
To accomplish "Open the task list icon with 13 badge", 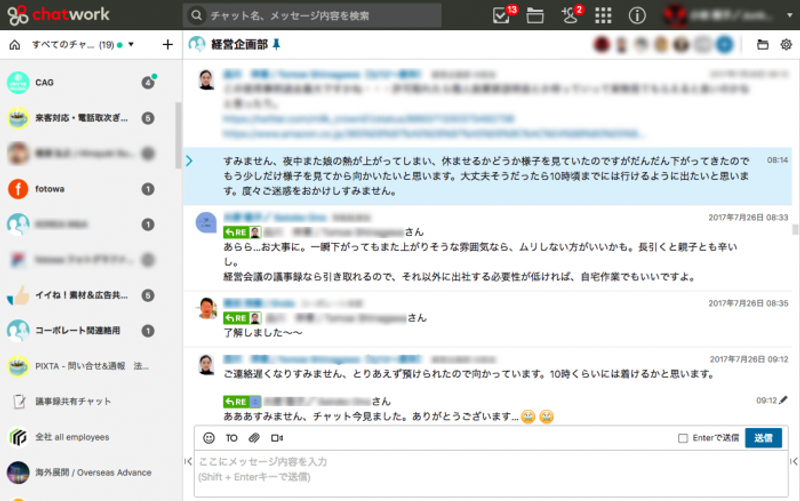I will point(501,15).
